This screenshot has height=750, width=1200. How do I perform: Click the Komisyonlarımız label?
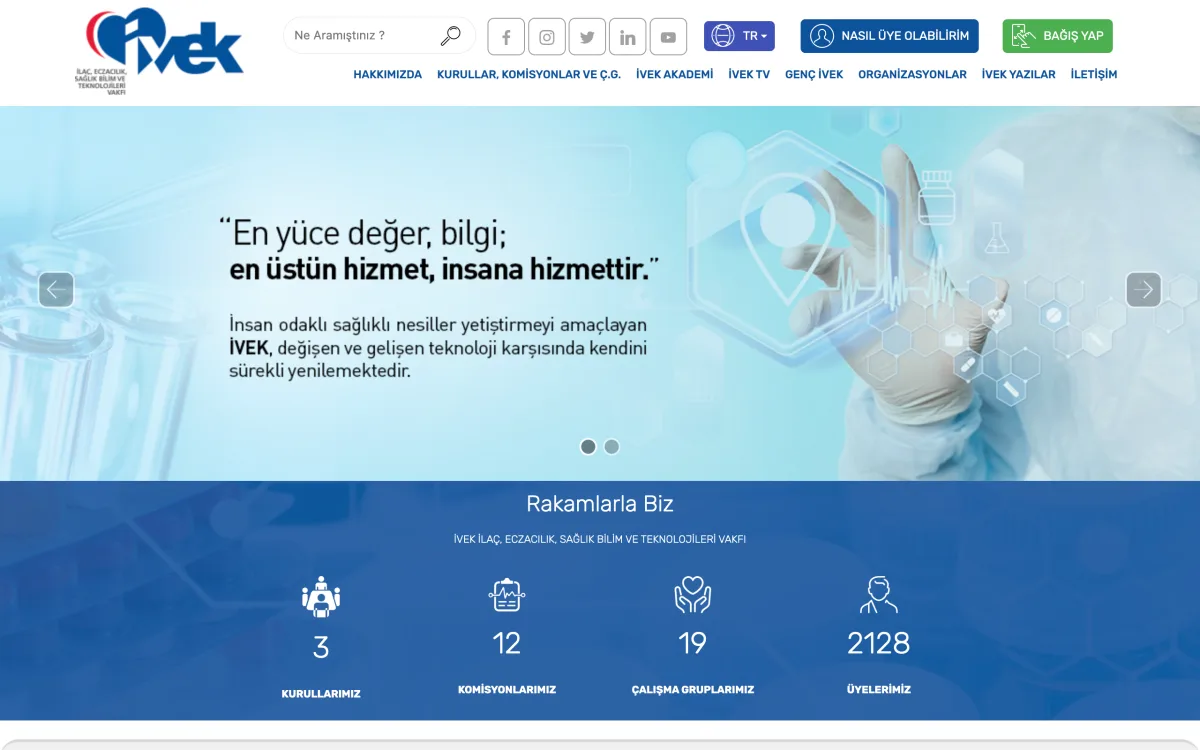(x=507, y=690)
